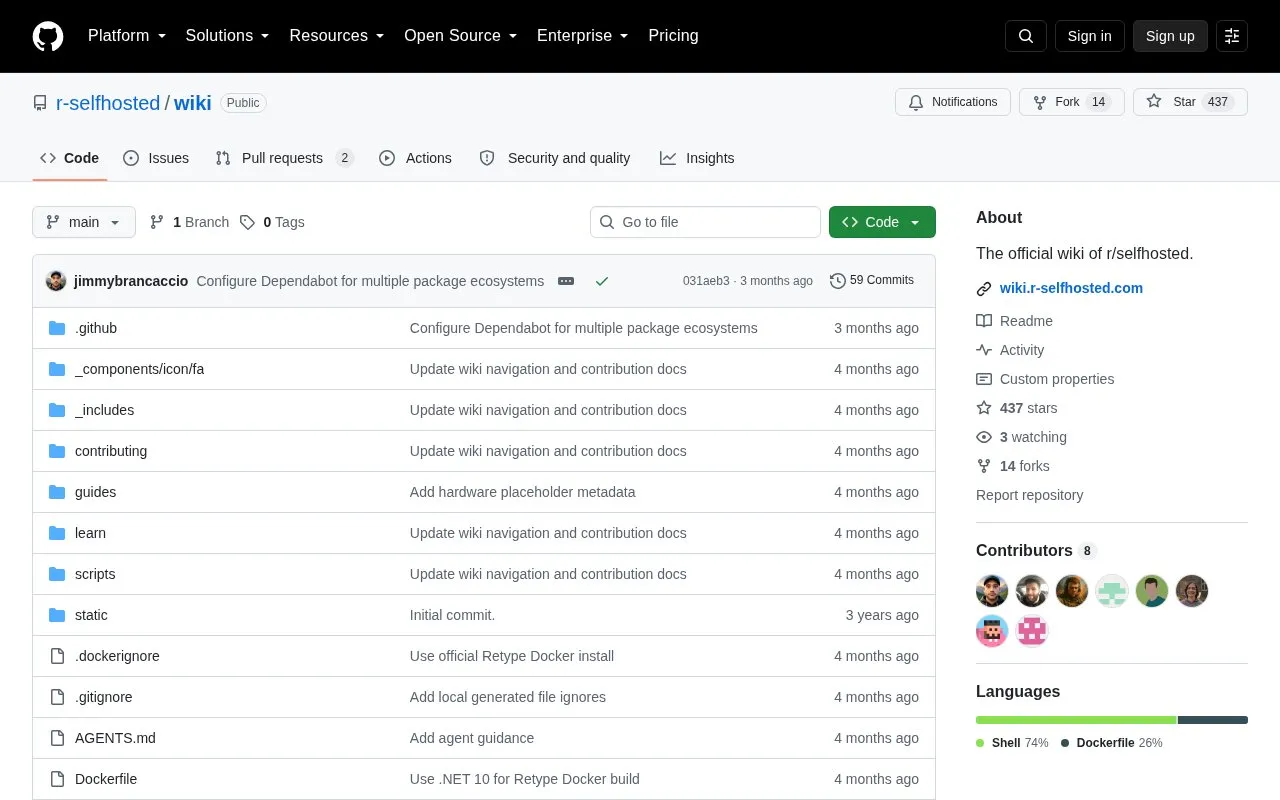This screenshot has width=1280, height=800.
Task: Open the wiki.r-selfhosted.com link
Action: [1071, 288]
